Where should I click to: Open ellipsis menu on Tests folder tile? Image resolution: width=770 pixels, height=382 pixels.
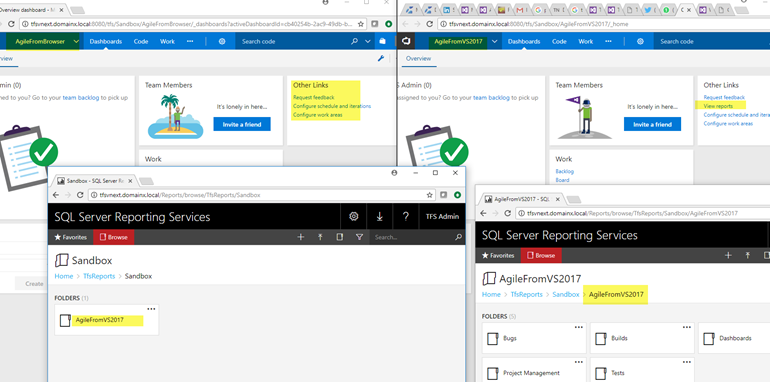click(x=687, y=362)
